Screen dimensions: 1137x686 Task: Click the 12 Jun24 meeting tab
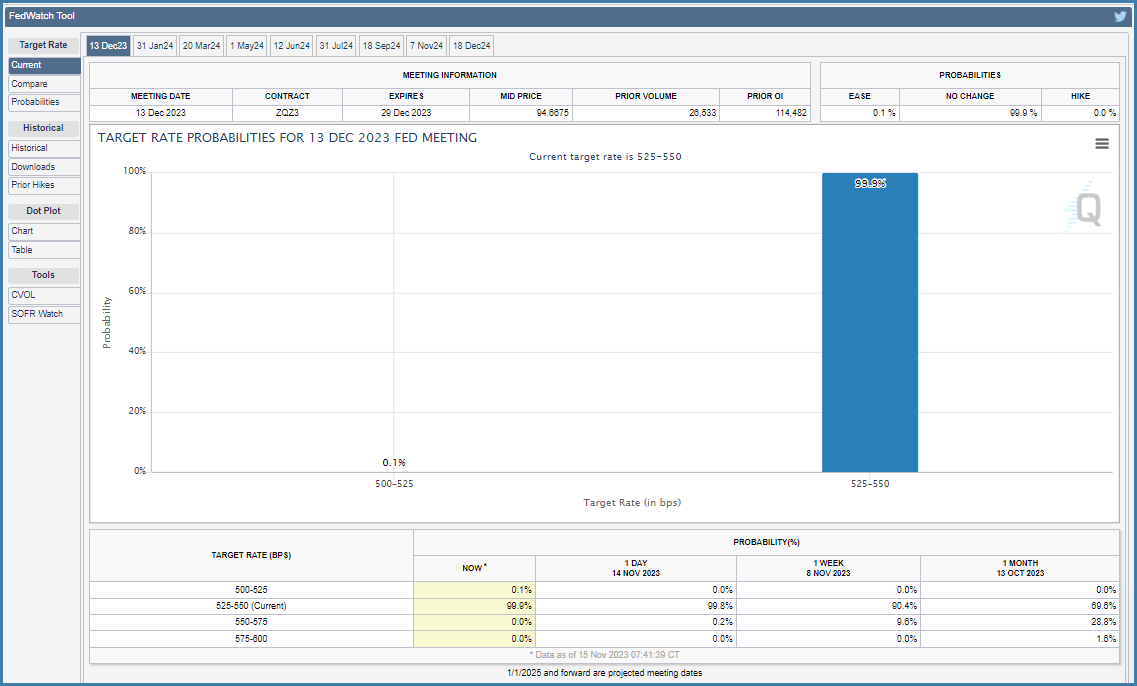click(x=292, y=46)
